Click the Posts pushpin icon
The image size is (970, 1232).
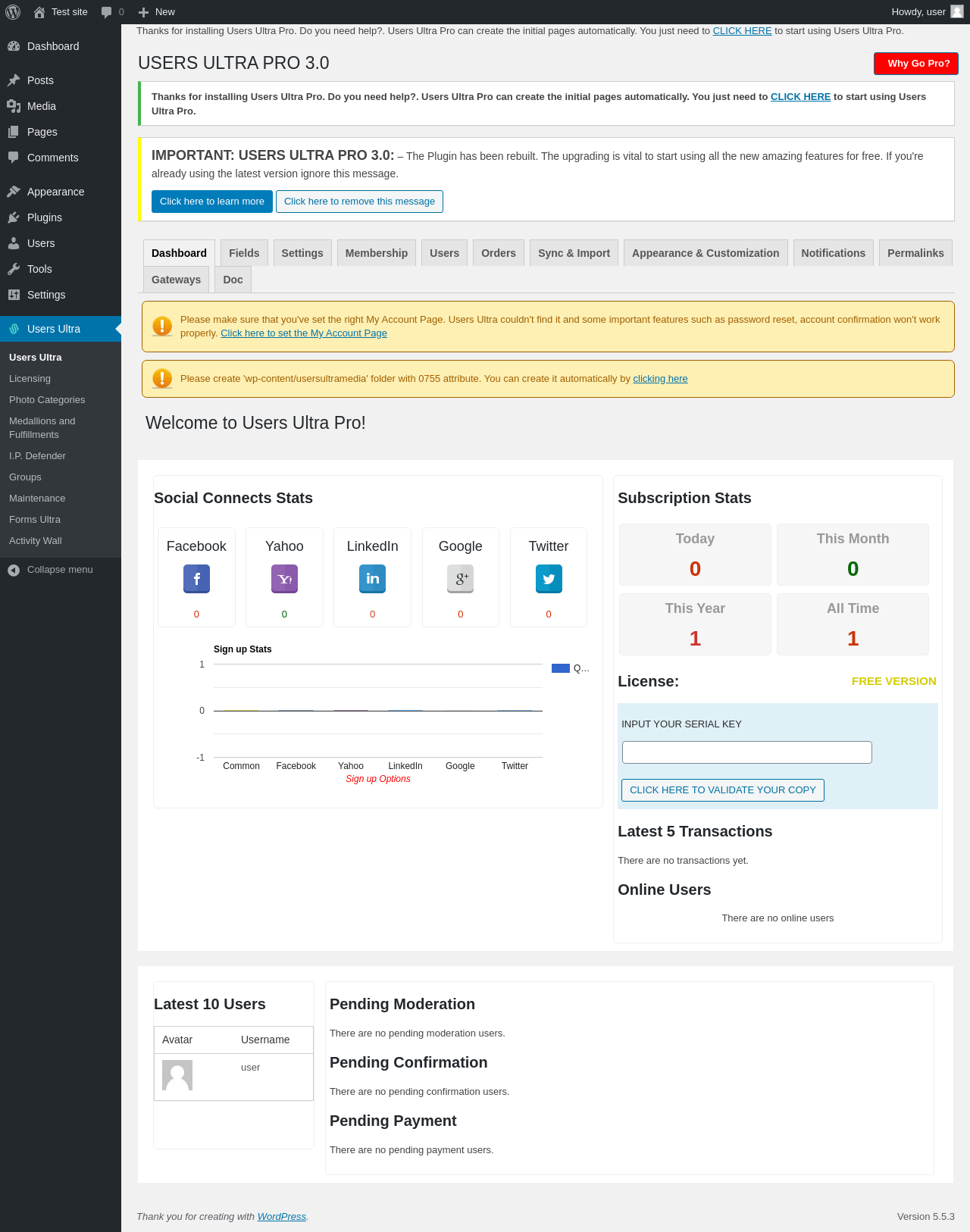pos(14,80)
